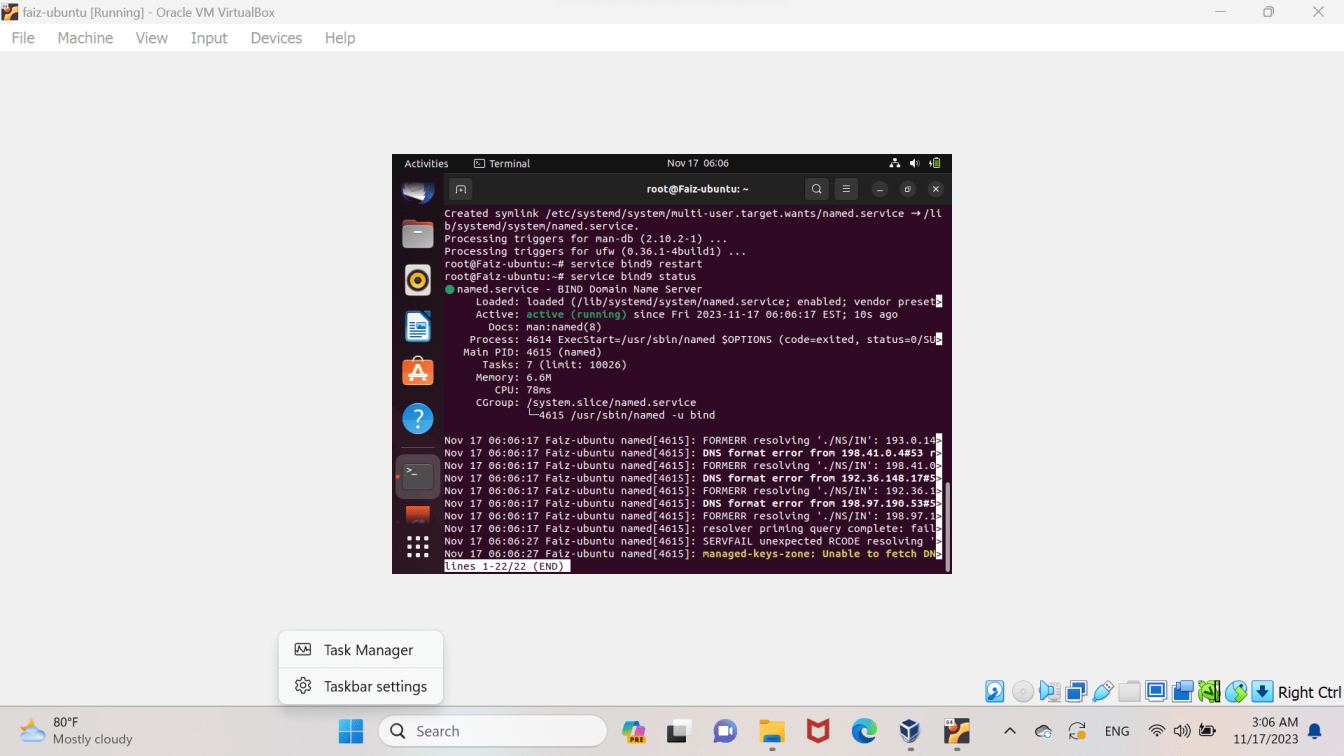Click the sync update tray icon
This screenshot has height=756, width=1344.
(x=1077, y=731)
